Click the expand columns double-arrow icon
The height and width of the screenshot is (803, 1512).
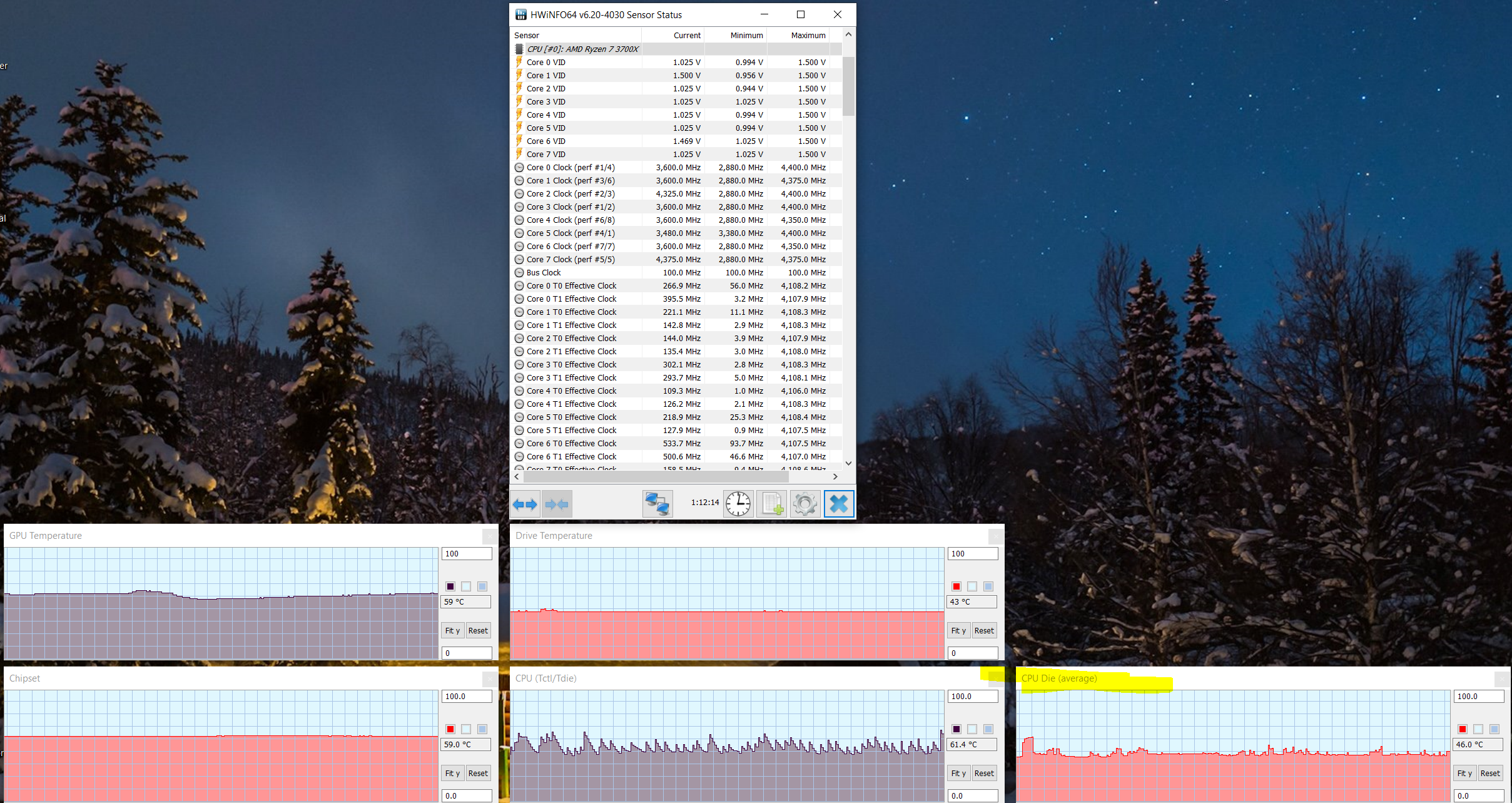(525, 504)
